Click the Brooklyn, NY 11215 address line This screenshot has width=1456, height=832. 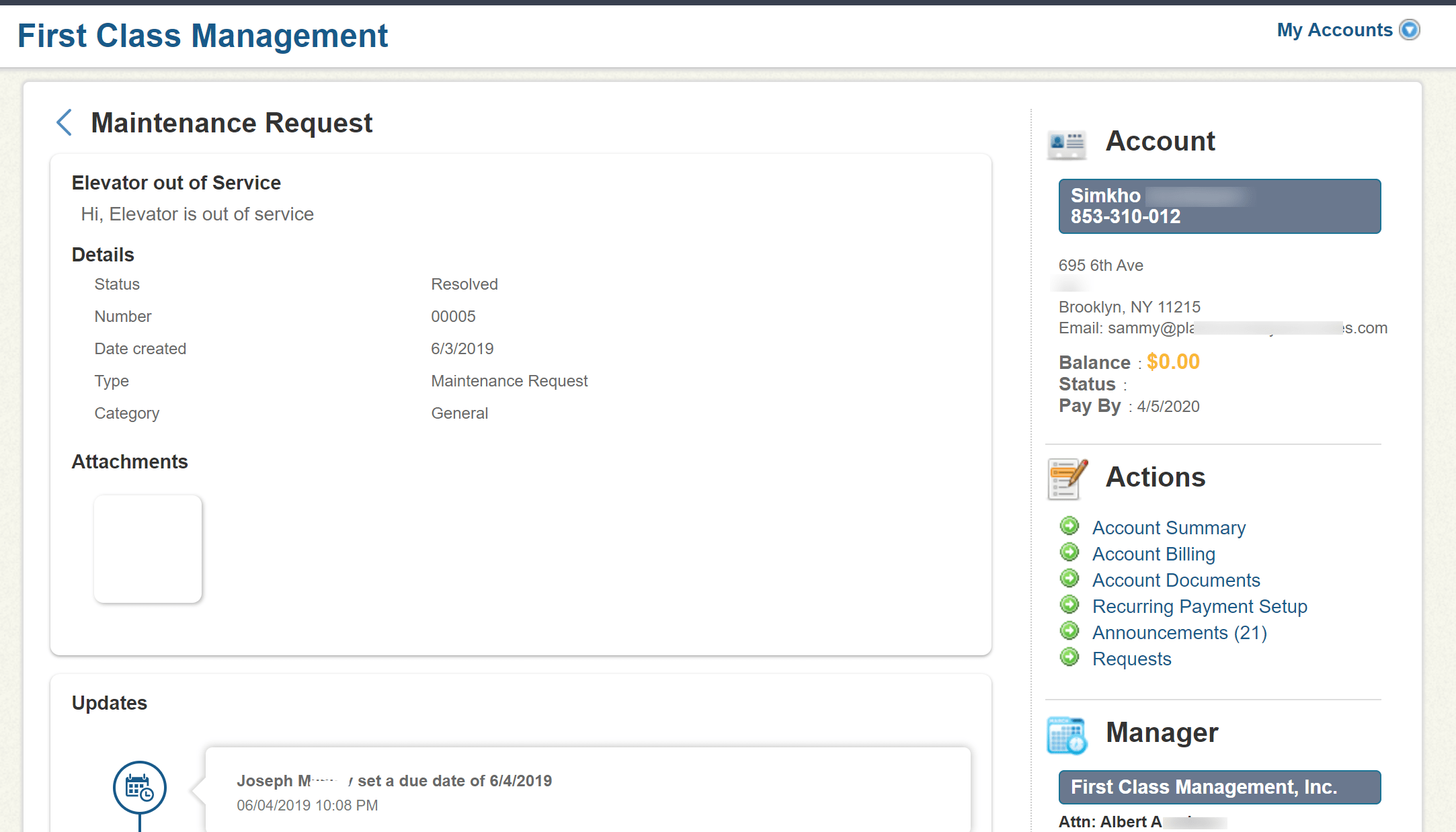coord(1129,307)
